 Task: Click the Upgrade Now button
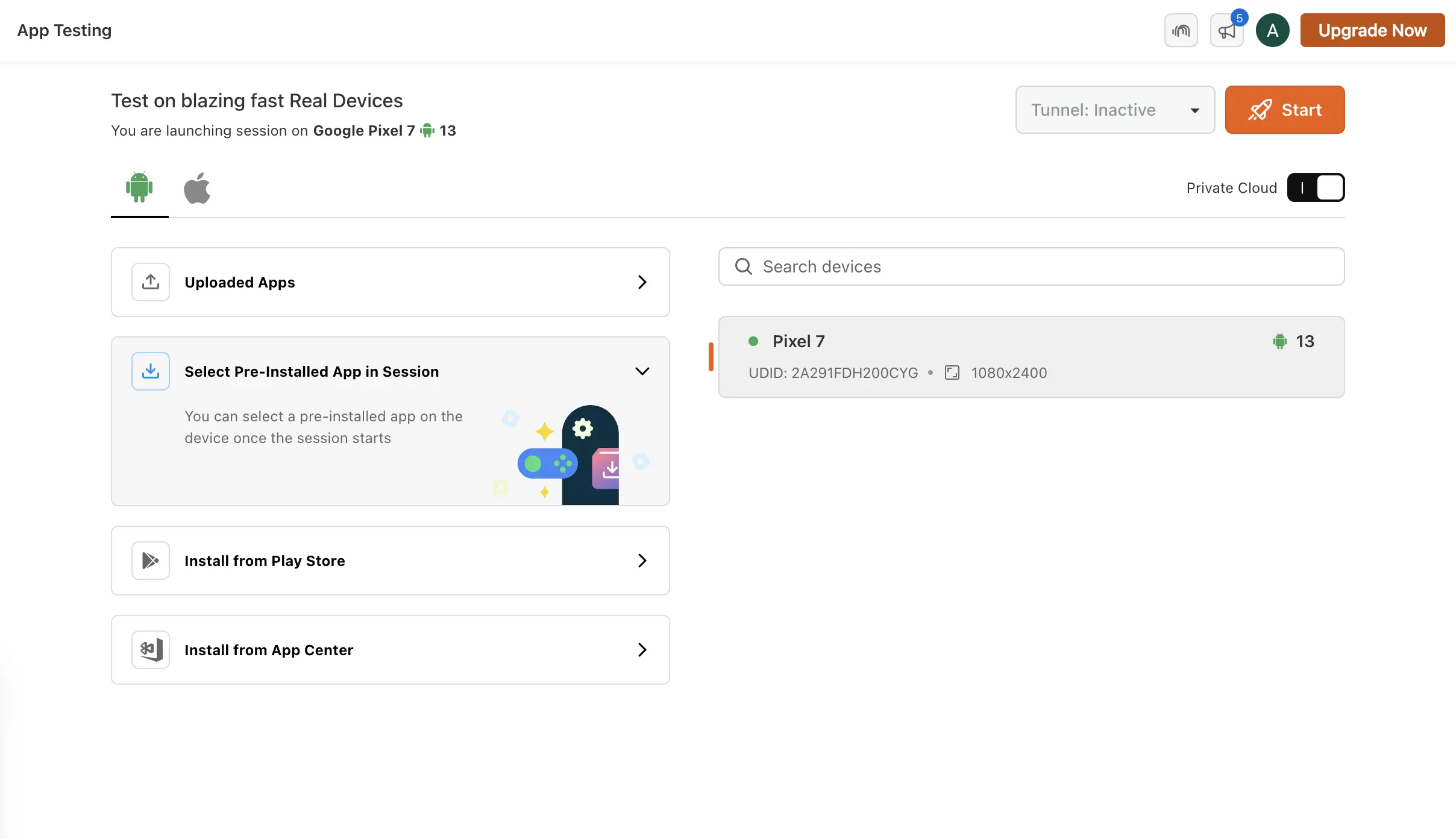click(x=1372, y=30)
